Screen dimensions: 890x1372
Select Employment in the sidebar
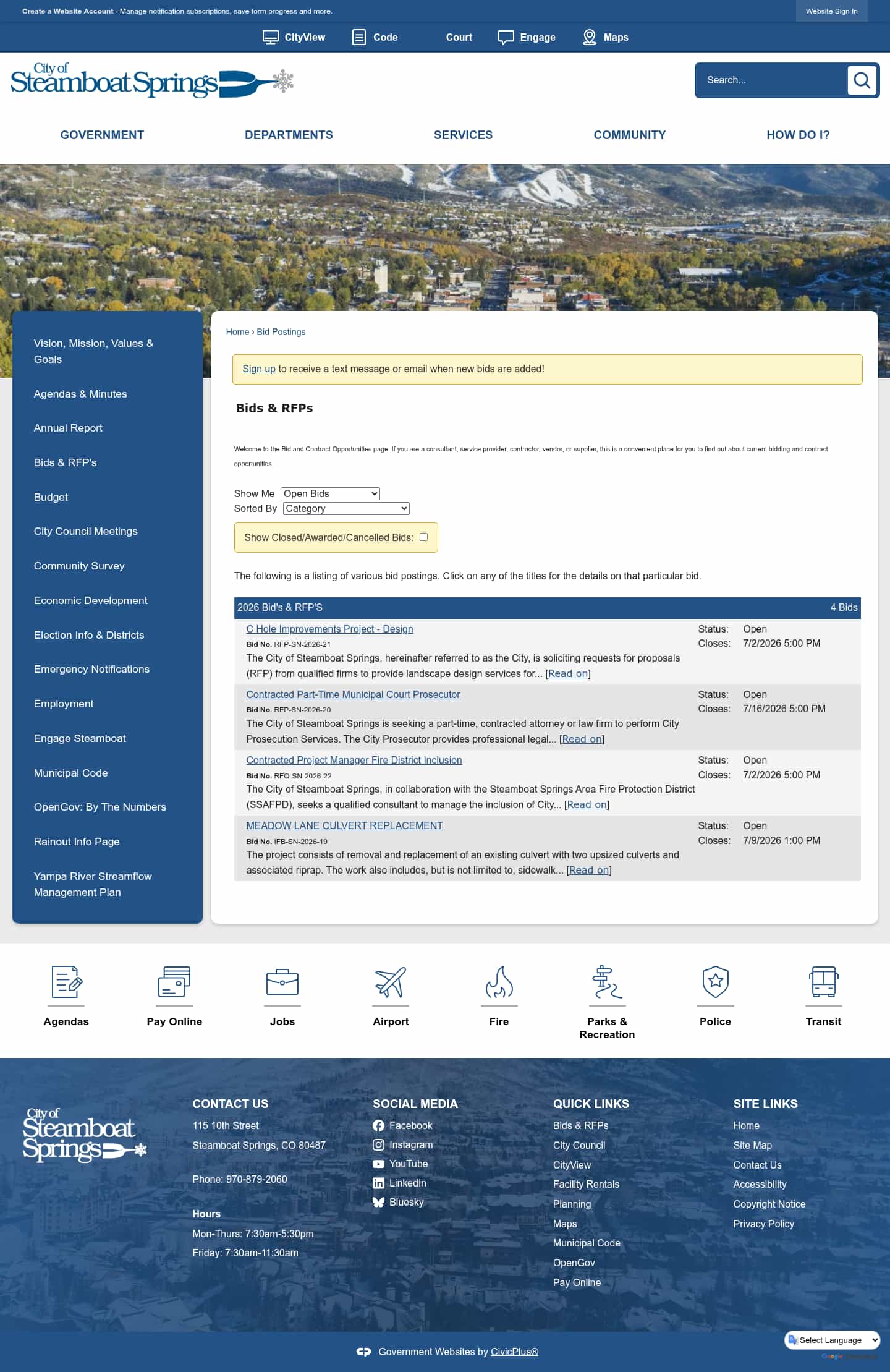pos(64,704)
